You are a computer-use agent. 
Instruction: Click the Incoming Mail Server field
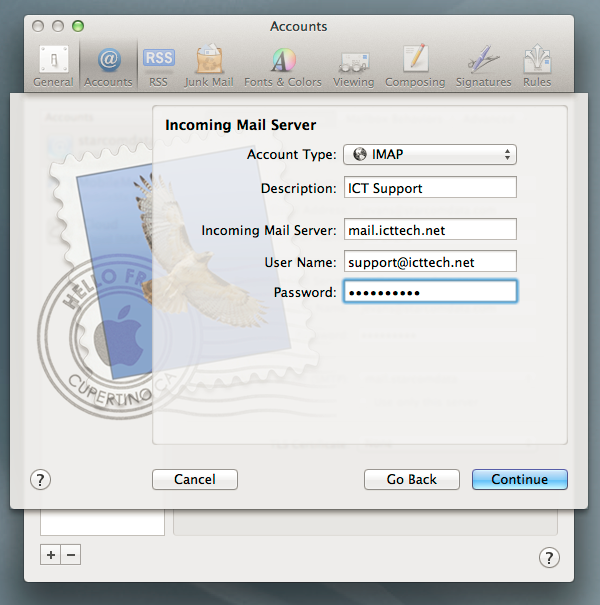430,230
